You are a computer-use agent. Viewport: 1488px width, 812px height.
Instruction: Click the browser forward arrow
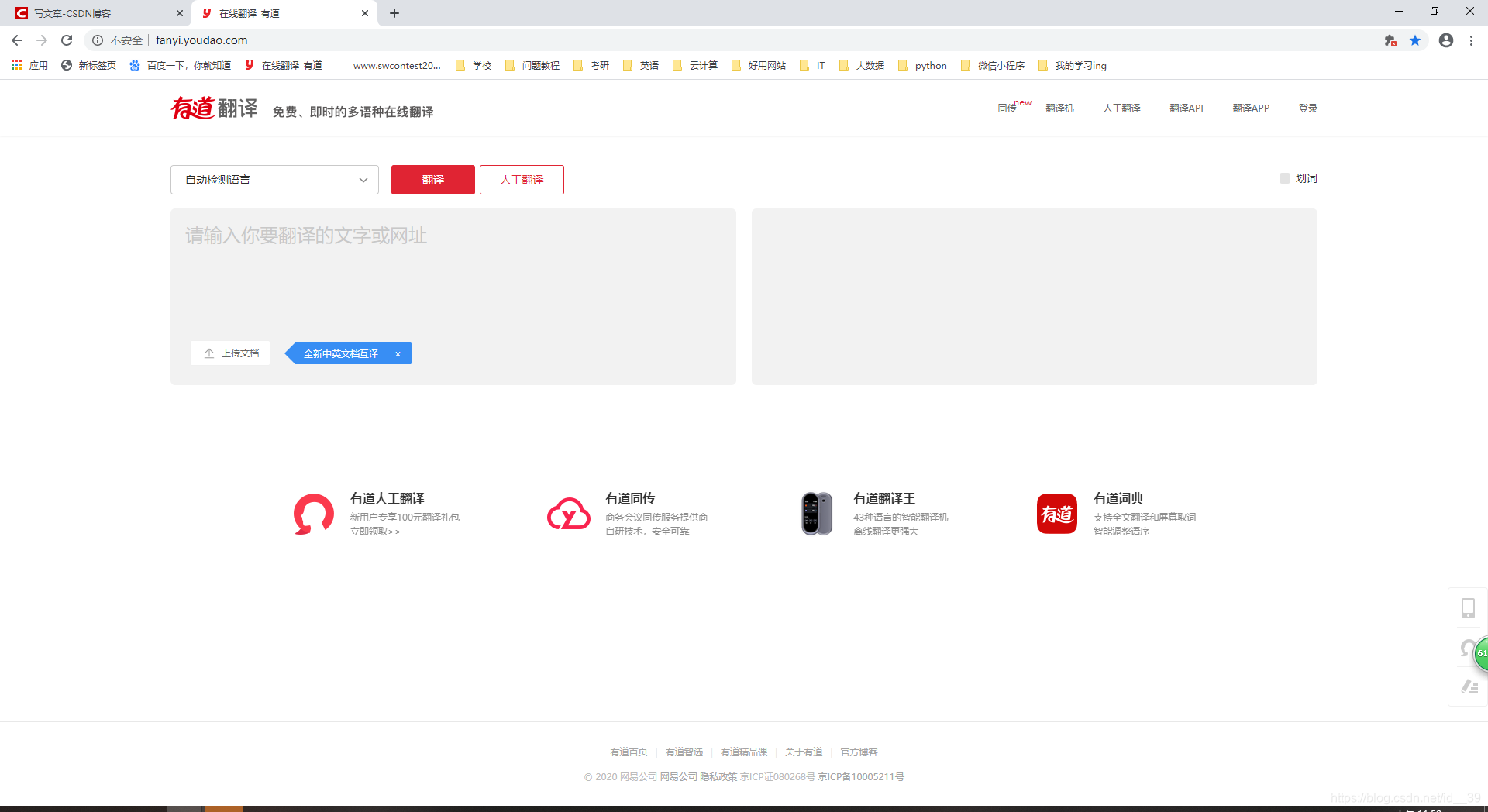pos(42,40)
